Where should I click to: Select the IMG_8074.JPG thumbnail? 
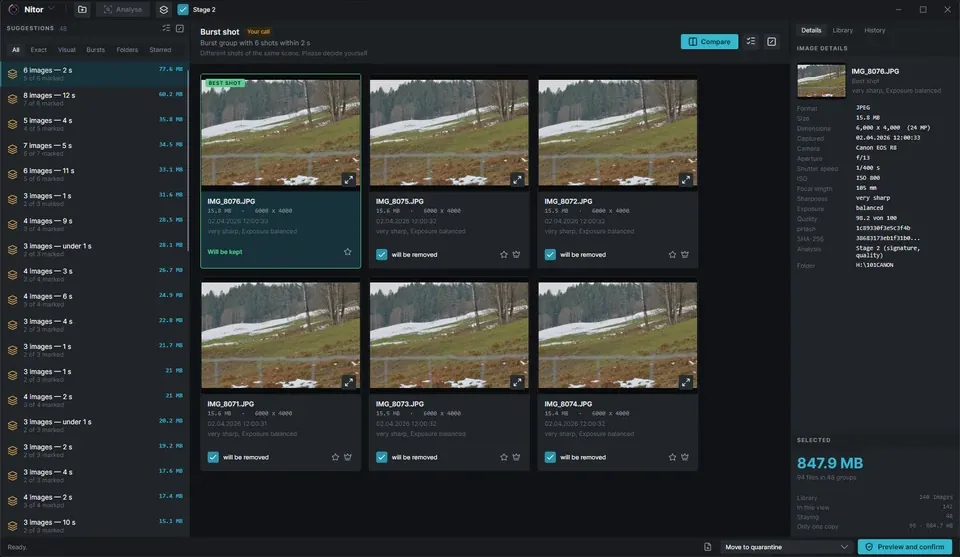point(617,335)
